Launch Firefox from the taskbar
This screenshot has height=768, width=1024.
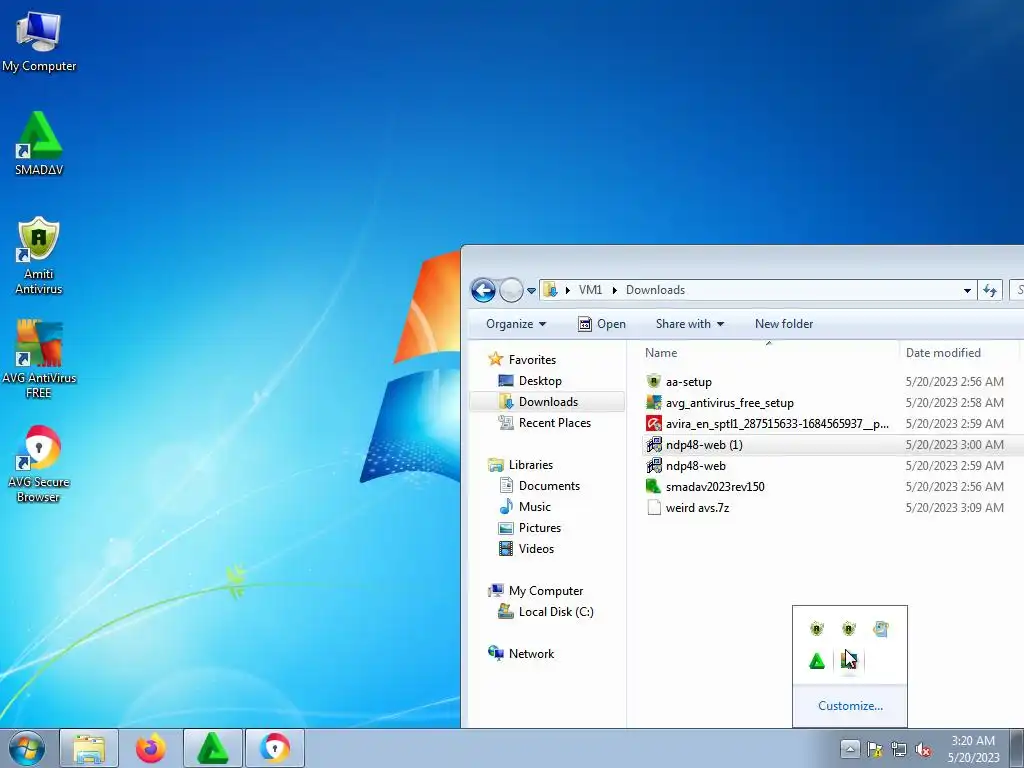(151, 748)
